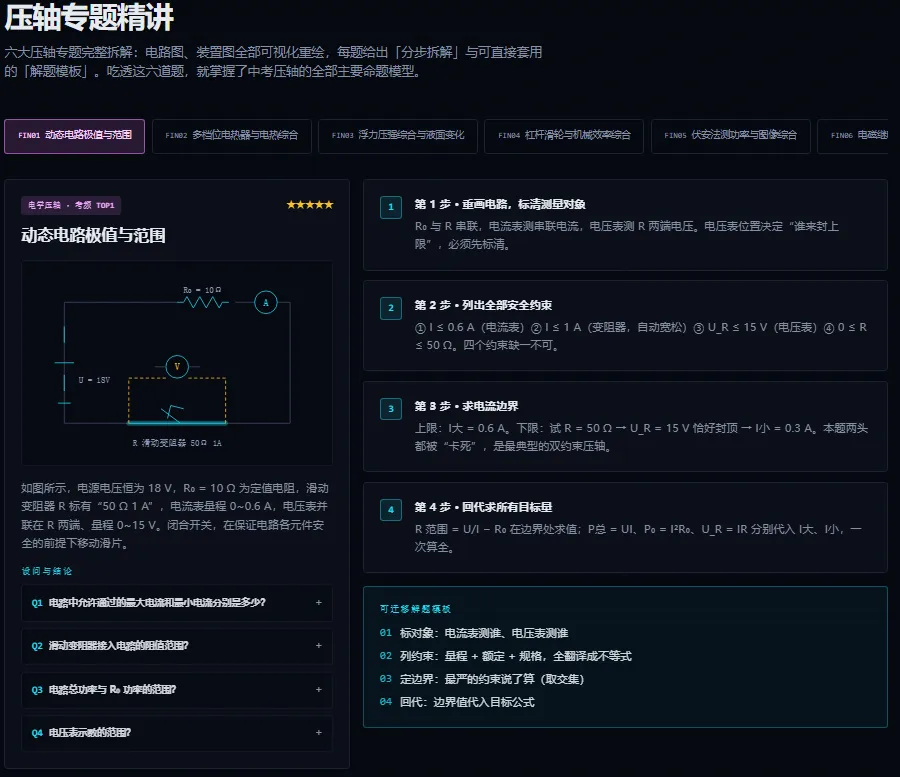Click the circuit diagram area
900x777 pixels.
coord(177,363)
